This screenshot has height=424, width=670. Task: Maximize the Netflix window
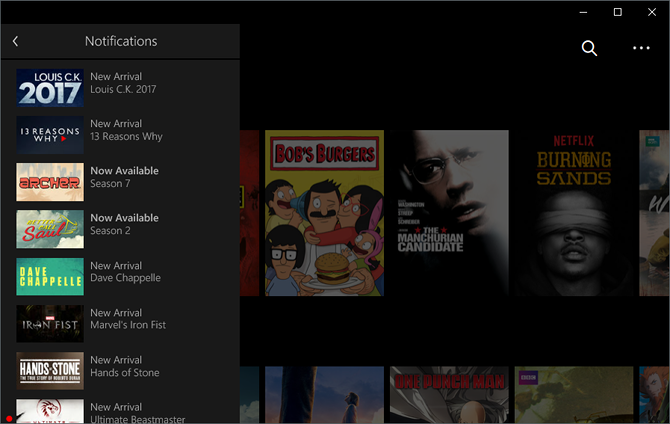pyautogui.click(x=617, y=12)
